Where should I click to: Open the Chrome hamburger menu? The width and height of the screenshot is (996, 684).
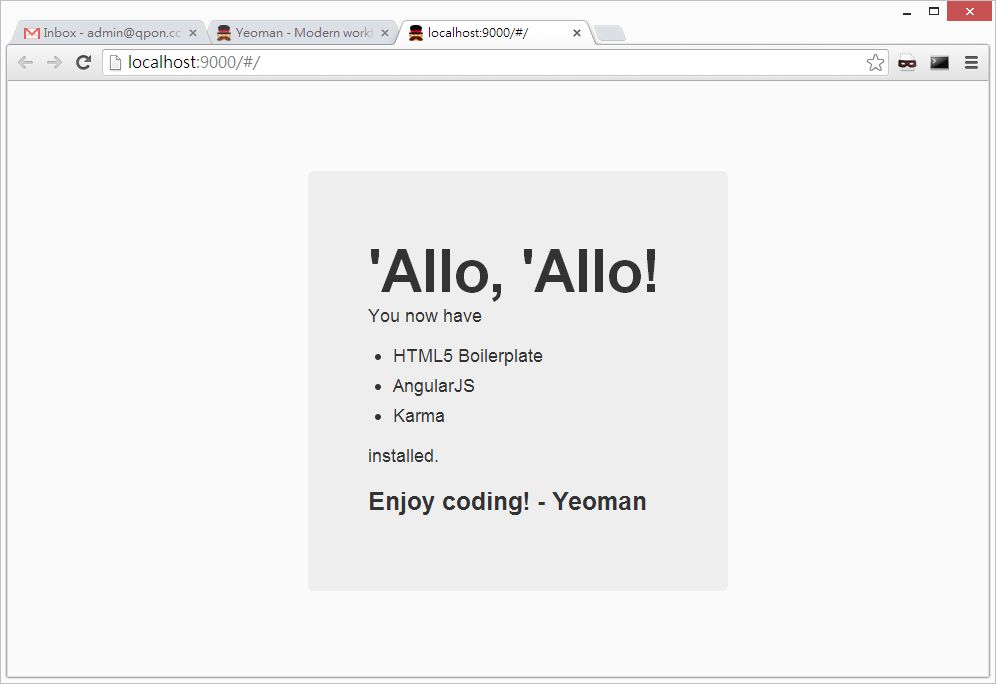click(x=971, y=63)
